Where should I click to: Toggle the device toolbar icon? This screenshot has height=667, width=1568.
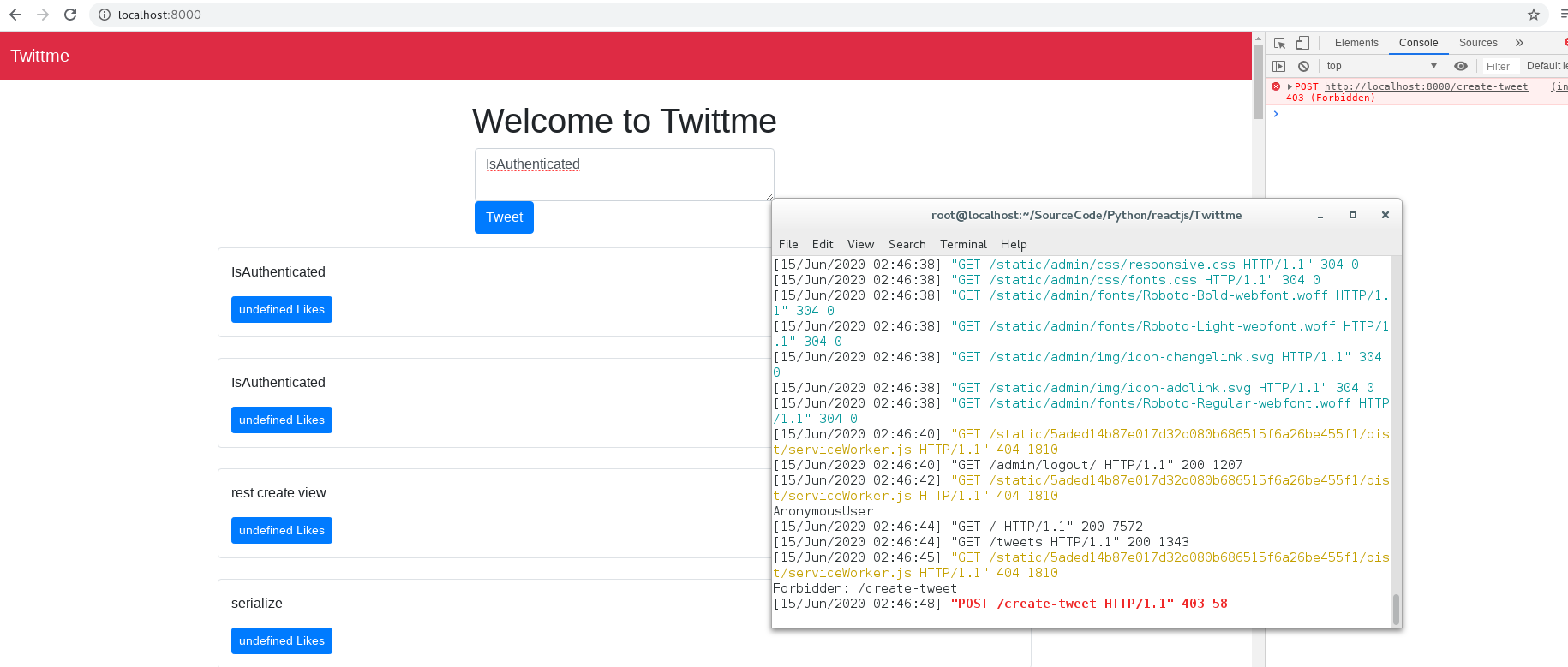pos(1302,43)
